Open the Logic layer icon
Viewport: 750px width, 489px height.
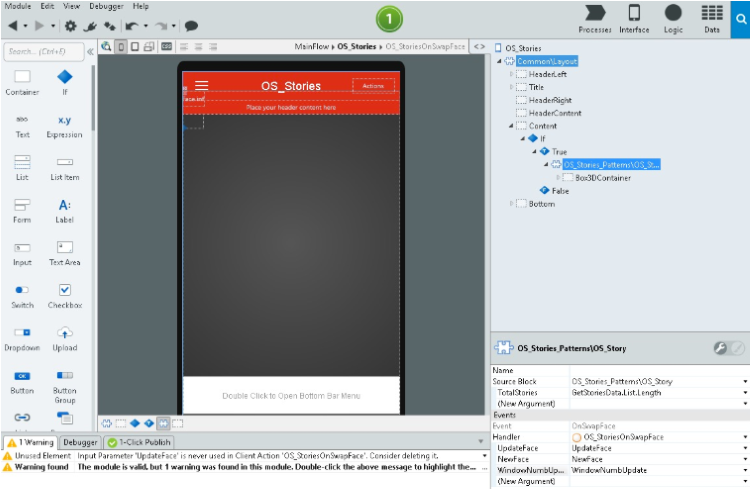(x=673, y=18)
